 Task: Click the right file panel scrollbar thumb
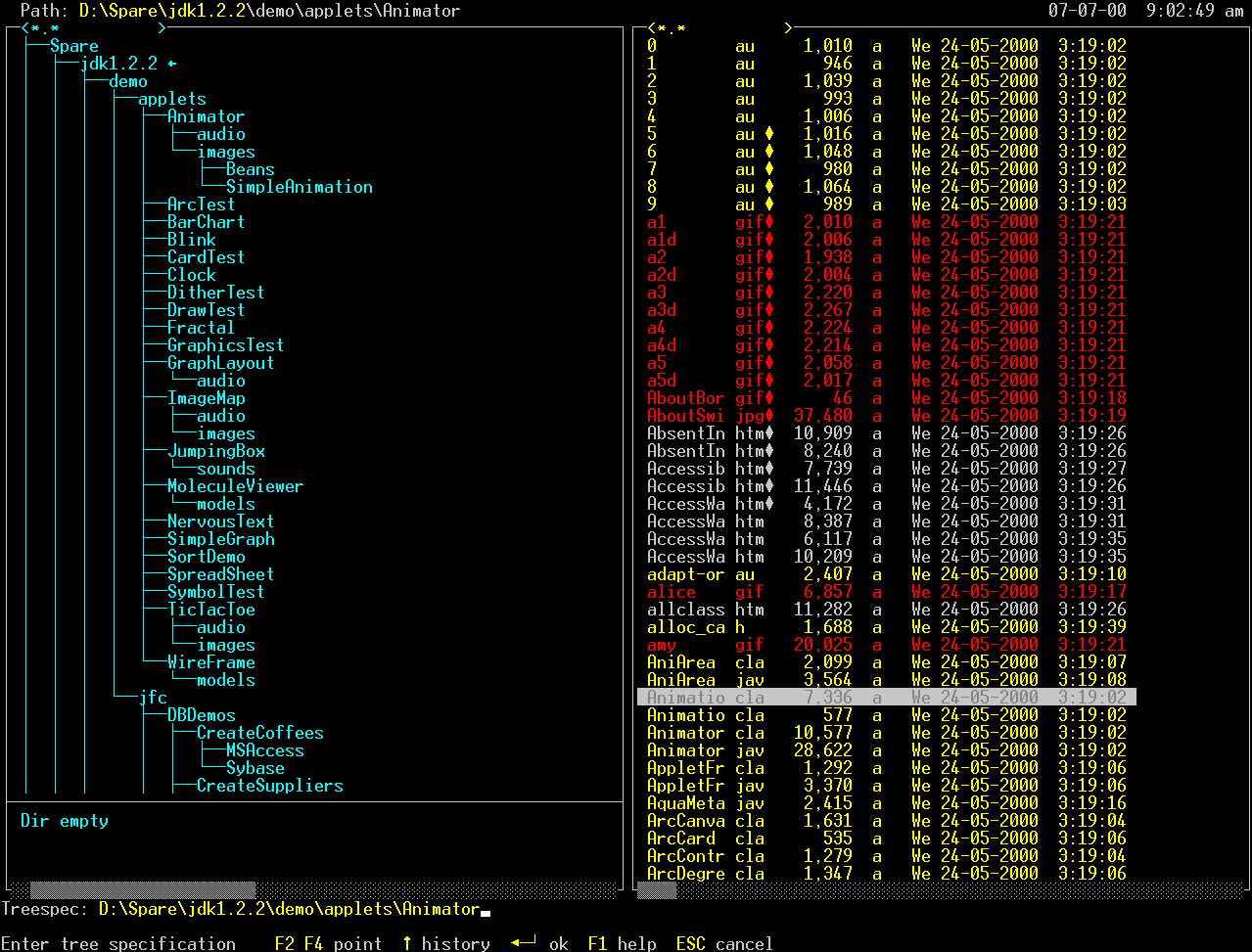point(657,890)
